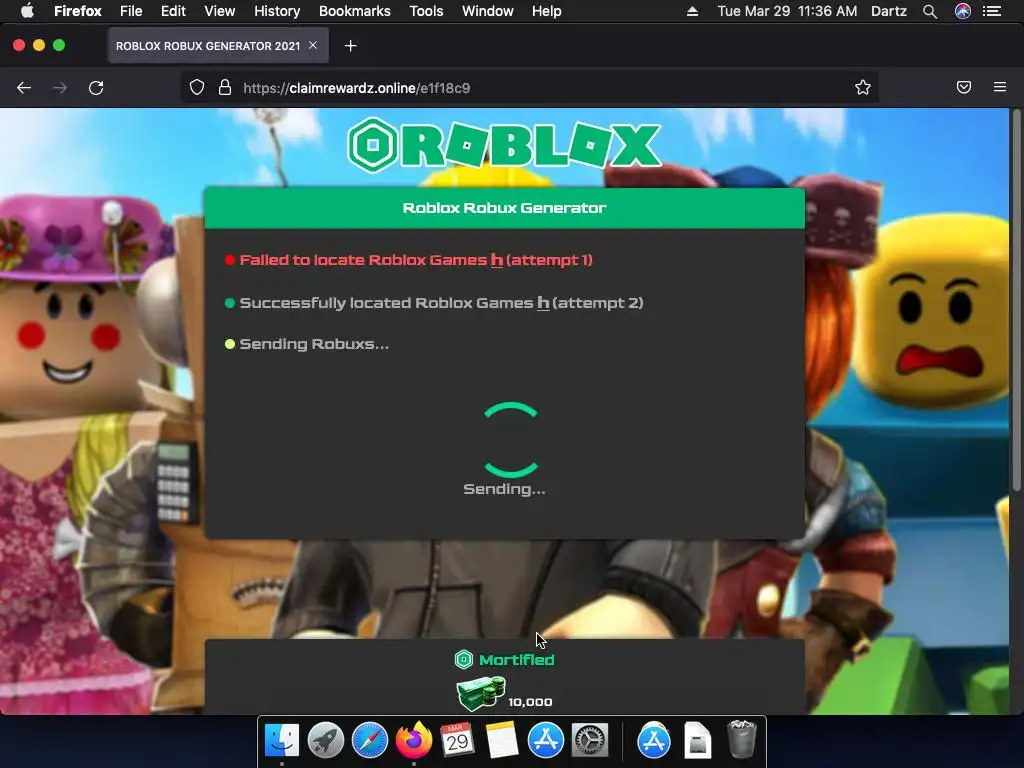Viewport: 1024px width, 768px height.
Task: Open Launchpad from the dock
Action: (x=326, y=740)
